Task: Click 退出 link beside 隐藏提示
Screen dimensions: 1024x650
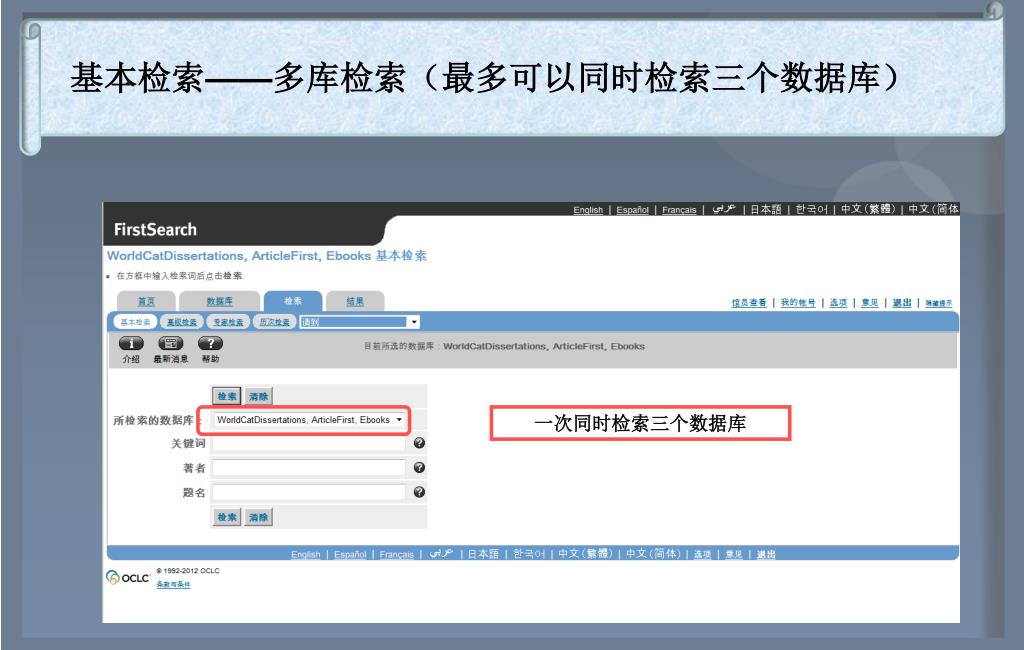Action: point(902,302)
